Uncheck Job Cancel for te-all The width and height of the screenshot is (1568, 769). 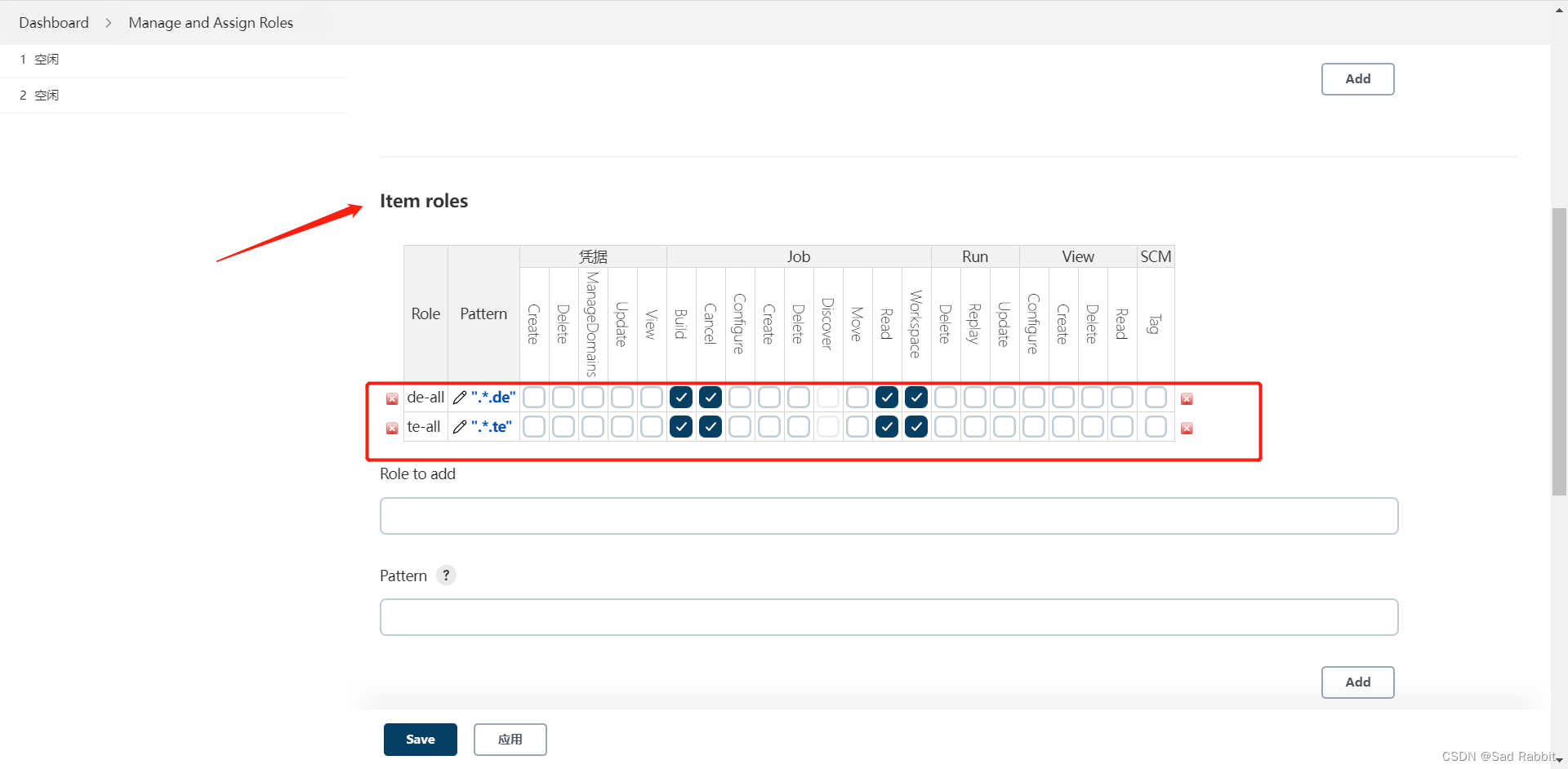coord(710,427)
